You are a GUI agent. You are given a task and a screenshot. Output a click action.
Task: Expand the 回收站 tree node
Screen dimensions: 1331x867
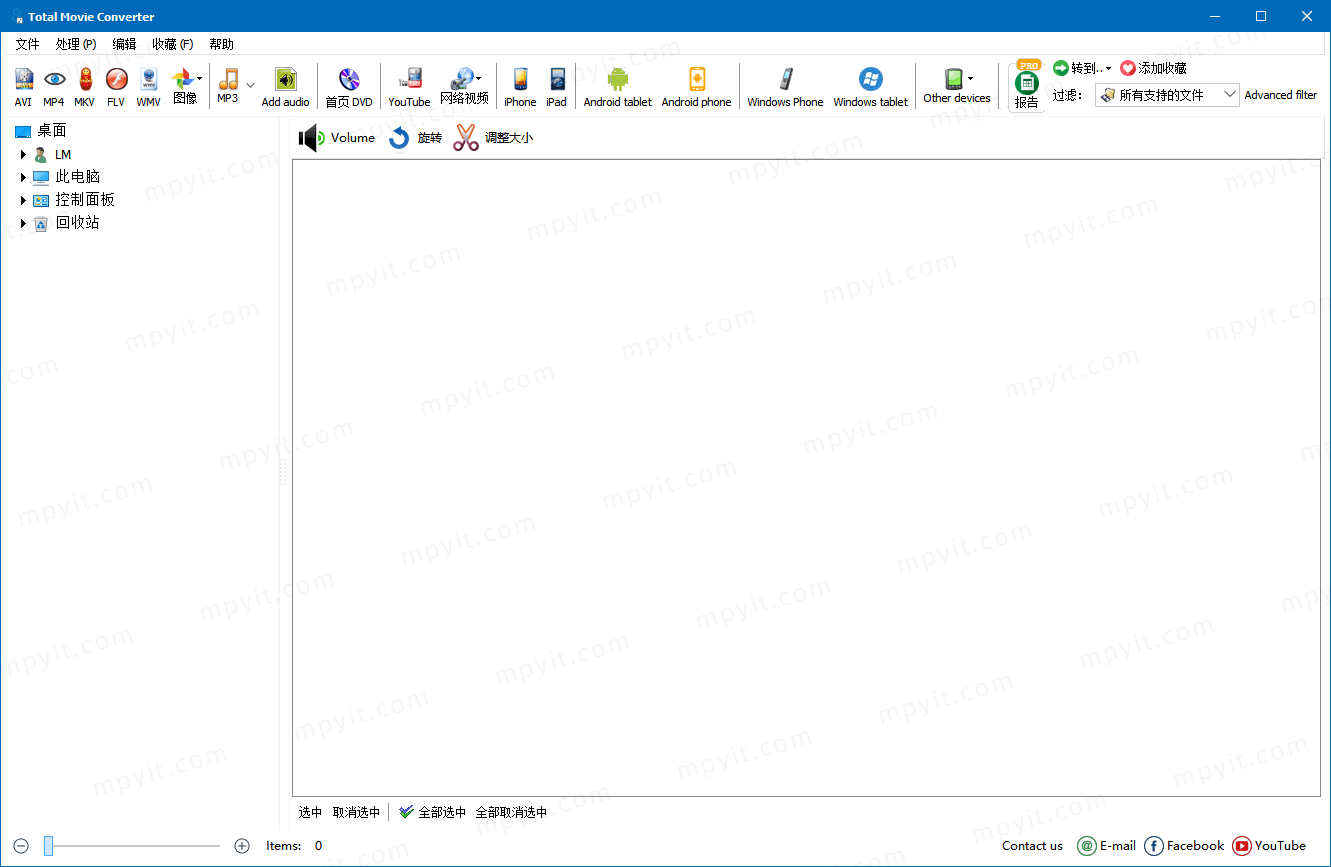[x=24, y=223]
